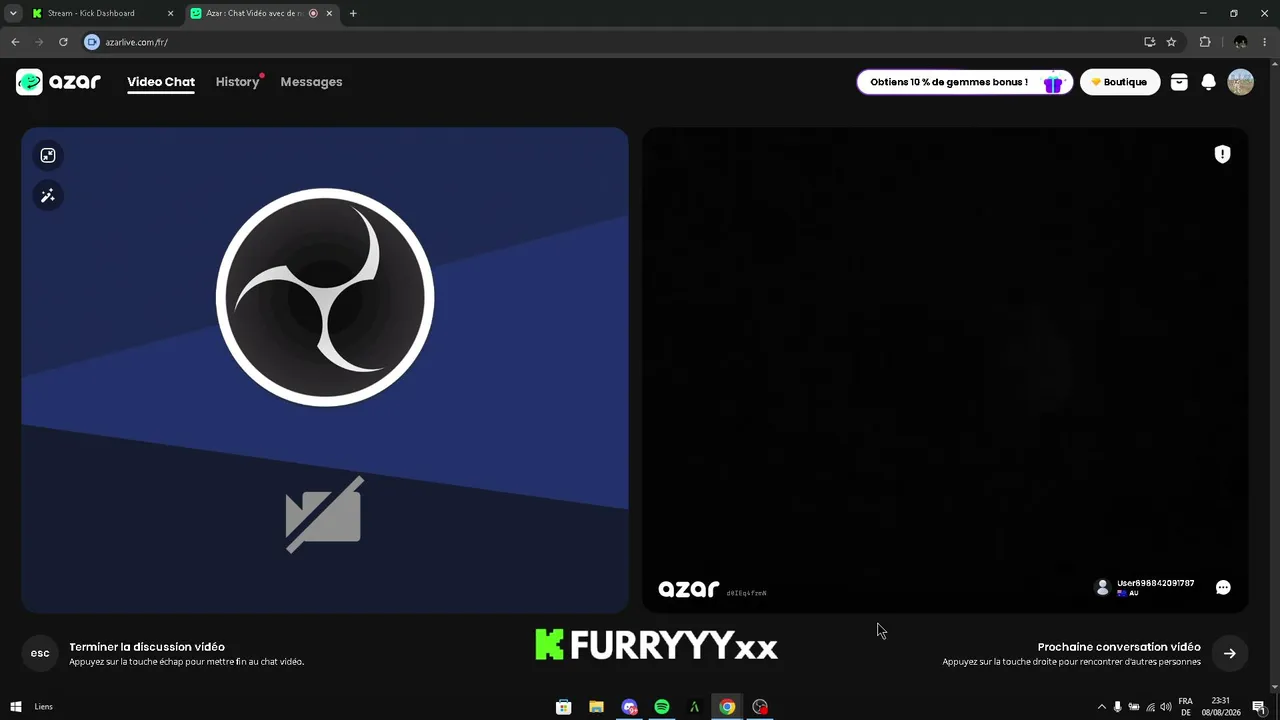Open the magic wand effects tool
Image resolution: width=1280 pixels, height=720 pixels.
pyautogui.click(x=48, y=195)
